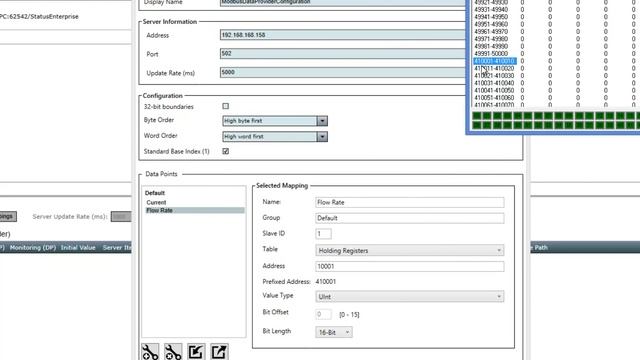Select register row 410041-410050
The image size is (640, 360).
[494, 91]
